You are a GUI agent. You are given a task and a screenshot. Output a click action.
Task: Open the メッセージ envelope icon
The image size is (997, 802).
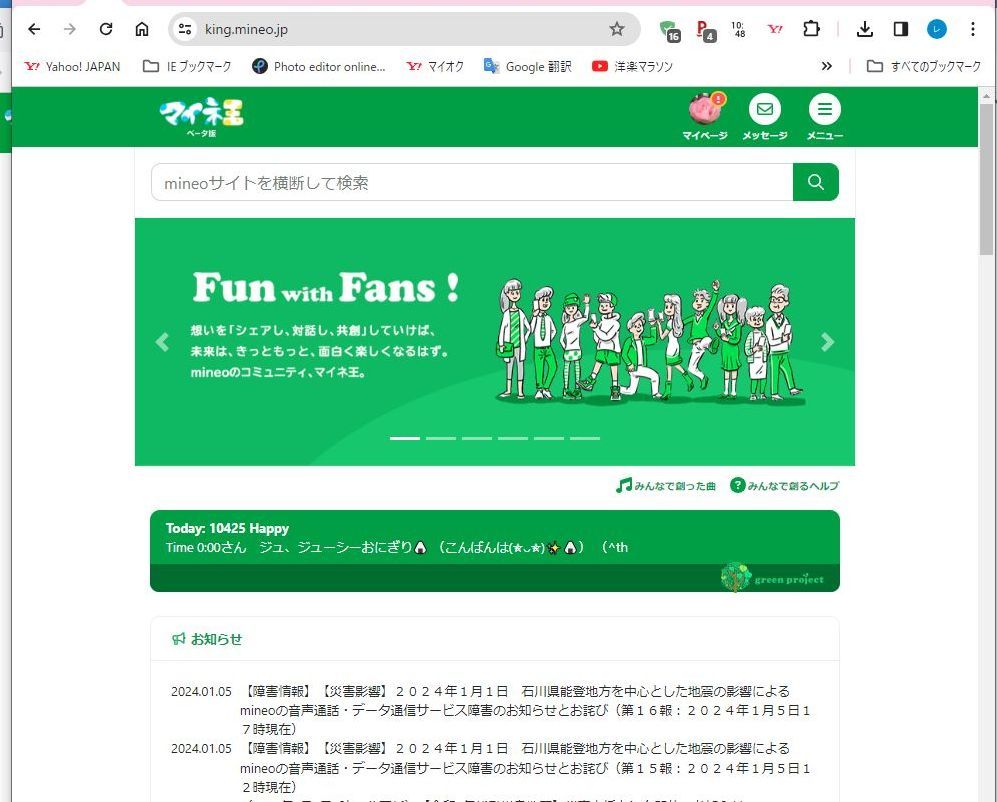click(x=764, y=110)
